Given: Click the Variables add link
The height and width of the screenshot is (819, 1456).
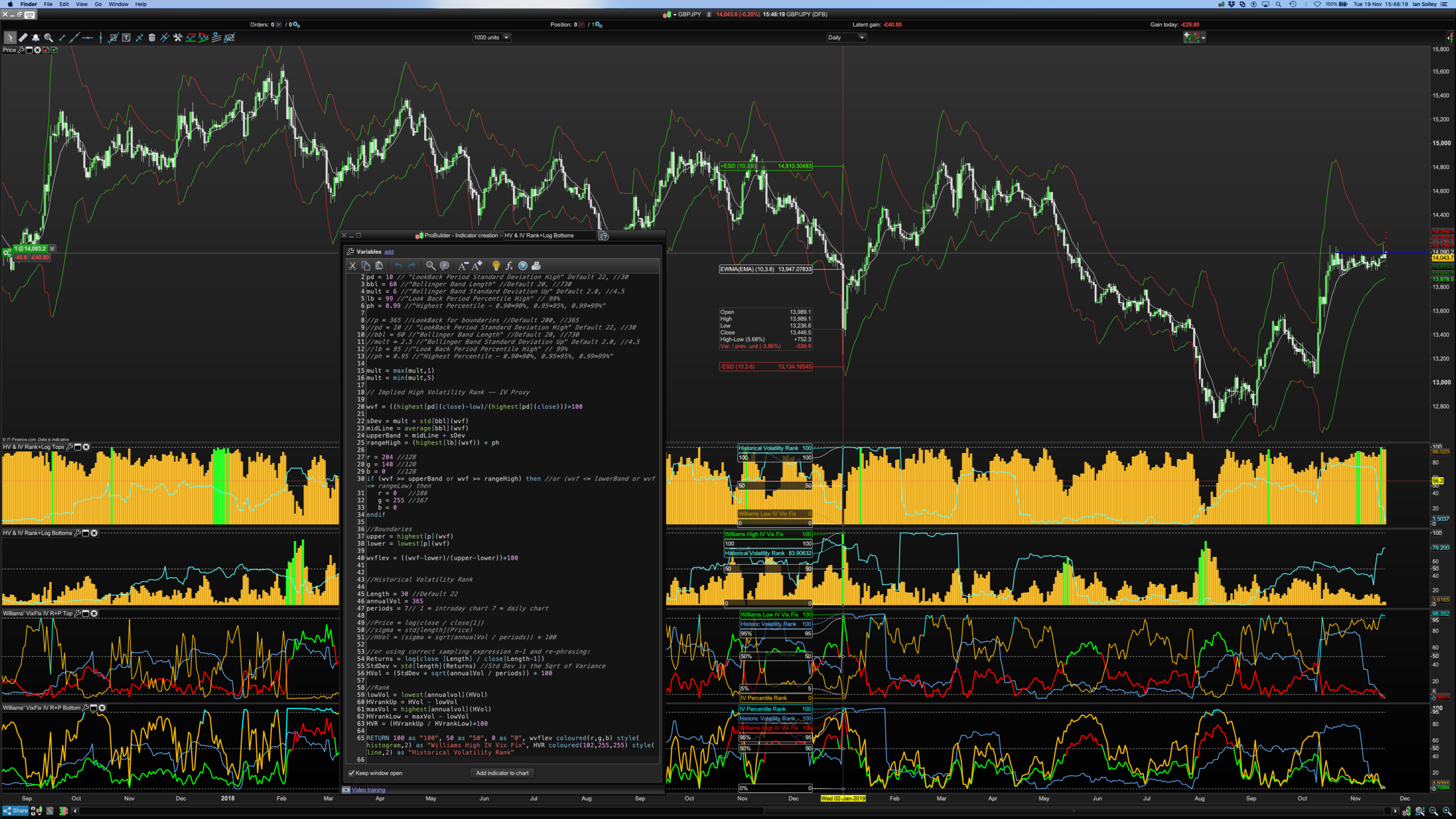Looking at the screenshot, I should coord(389,252).
